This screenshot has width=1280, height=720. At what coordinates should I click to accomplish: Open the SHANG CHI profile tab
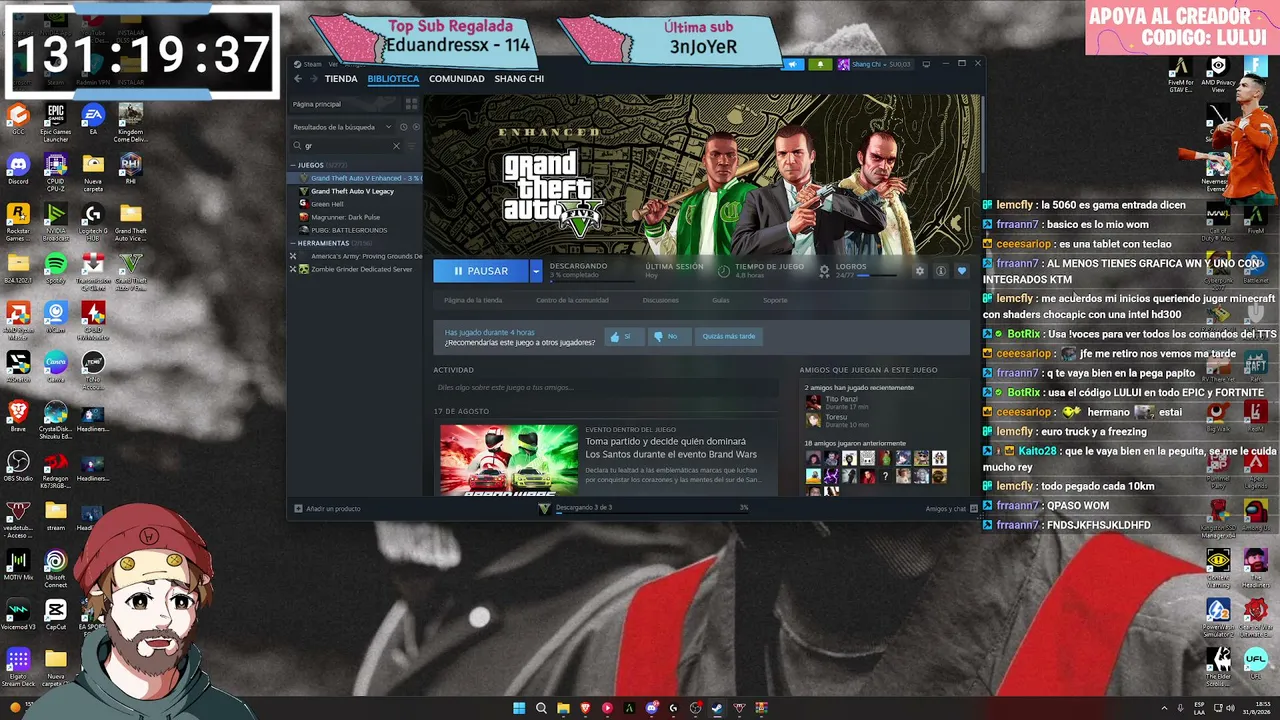pyautogui.click(x=519, y=79)
